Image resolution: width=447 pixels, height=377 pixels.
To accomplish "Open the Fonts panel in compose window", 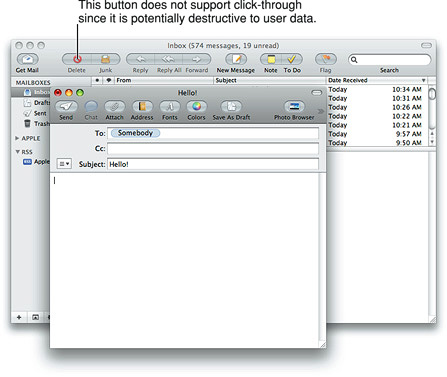I will 170,106.
